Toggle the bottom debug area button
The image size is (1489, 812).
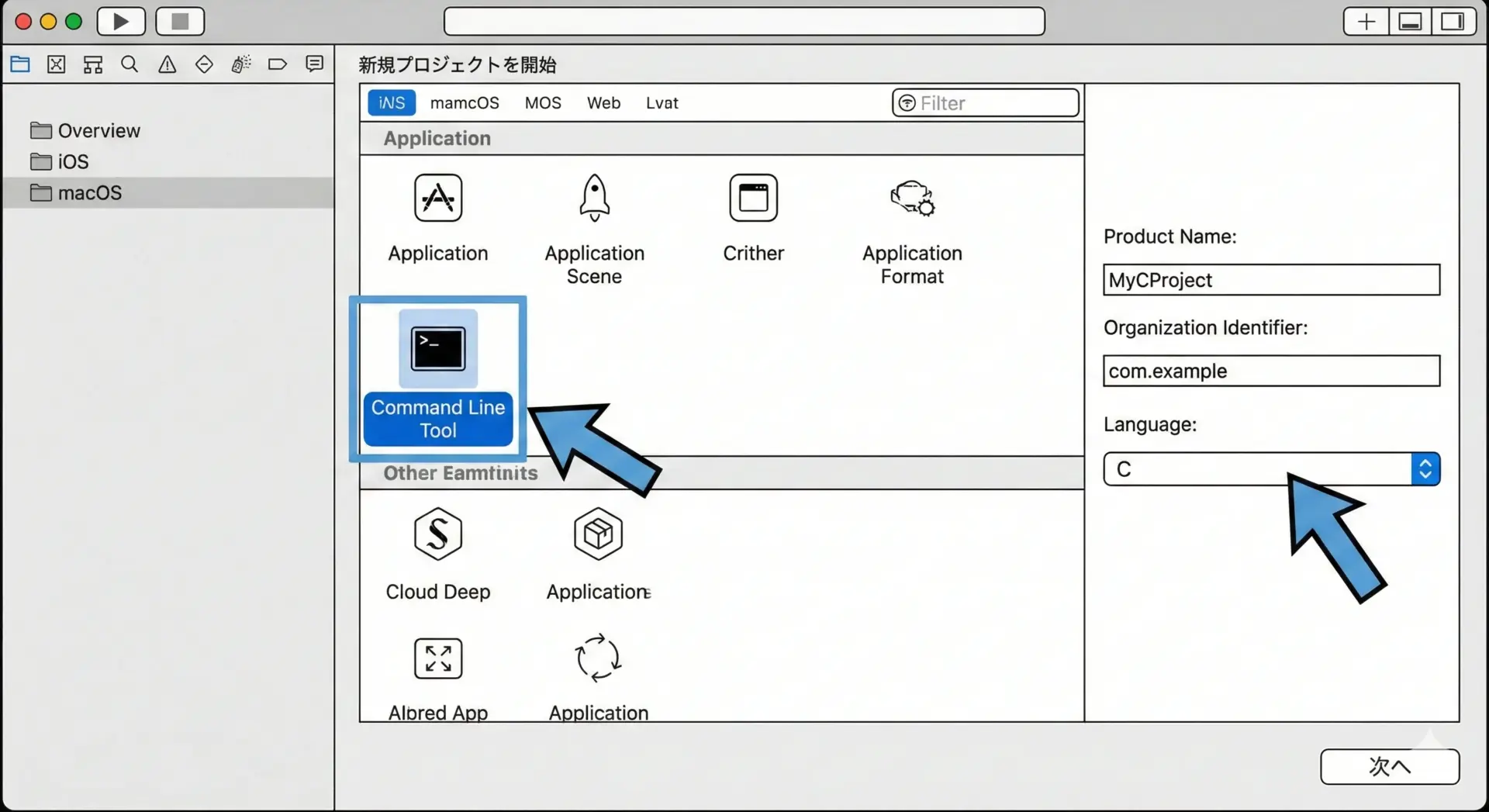(x=1409, y=22)
